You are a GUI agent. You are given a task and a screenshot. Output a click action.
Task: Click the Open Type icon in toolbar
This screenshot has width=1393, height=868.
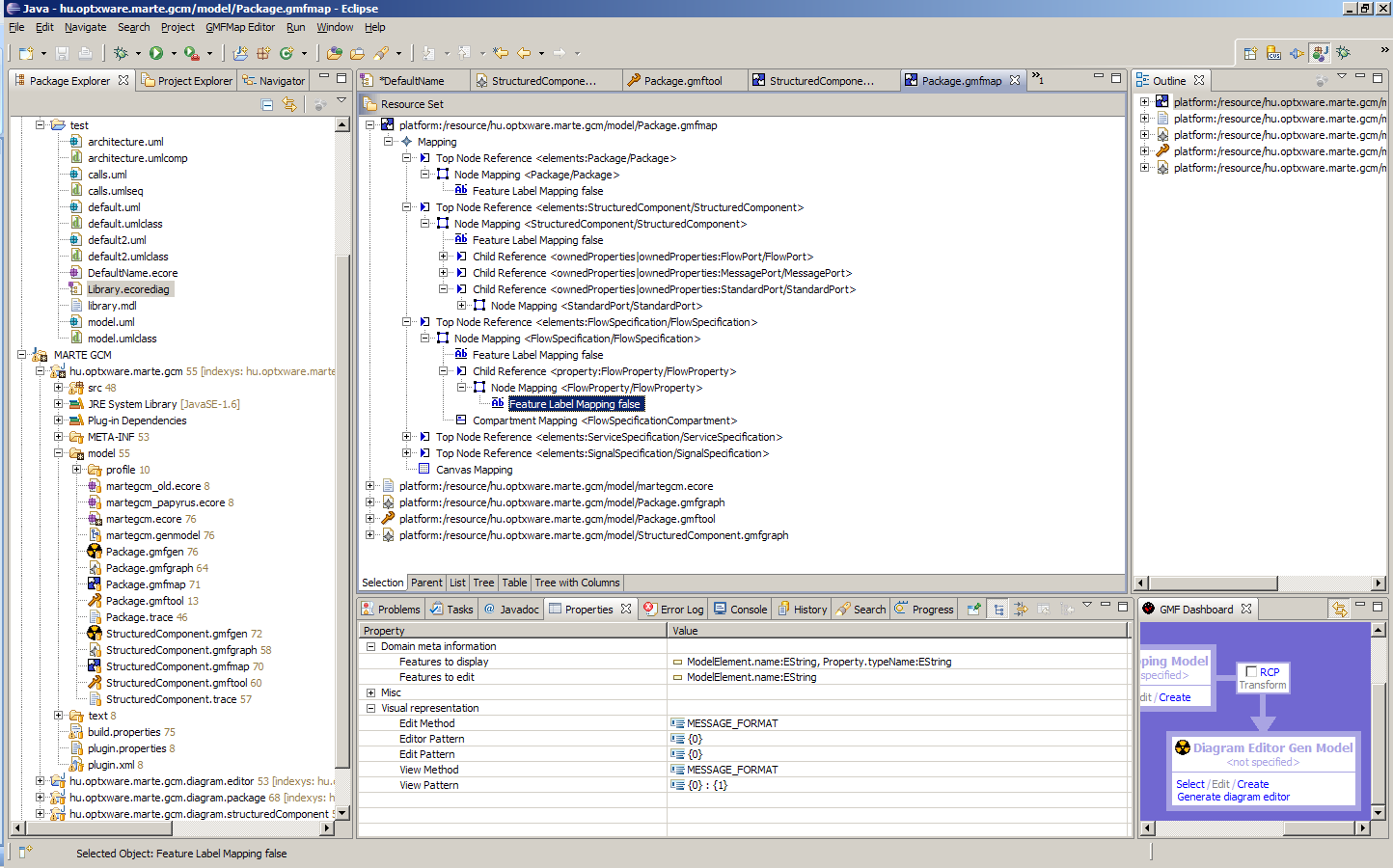click(335, 53)
